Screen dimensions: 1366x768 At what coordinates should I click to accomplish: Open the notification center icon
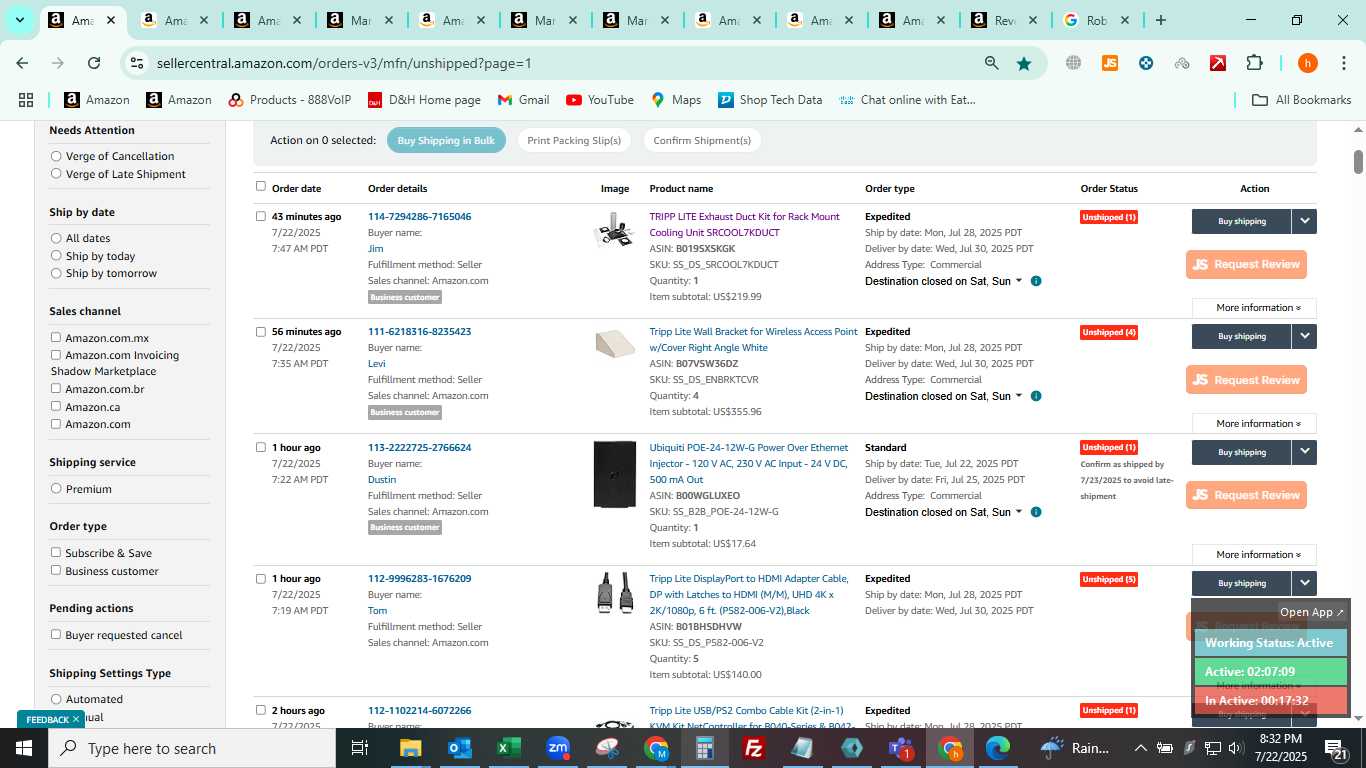1336,748
